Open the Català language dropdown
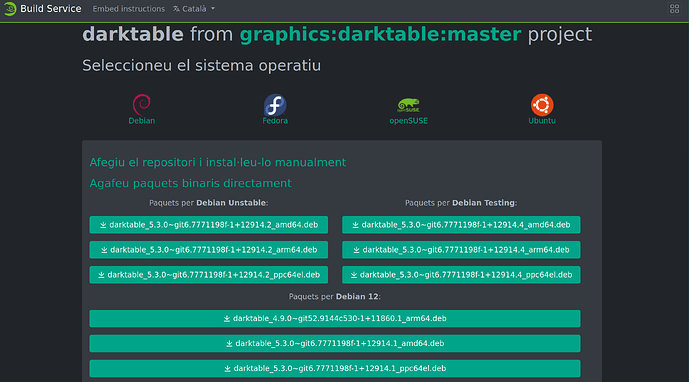The image size is (689, 382). coord(194,9)
